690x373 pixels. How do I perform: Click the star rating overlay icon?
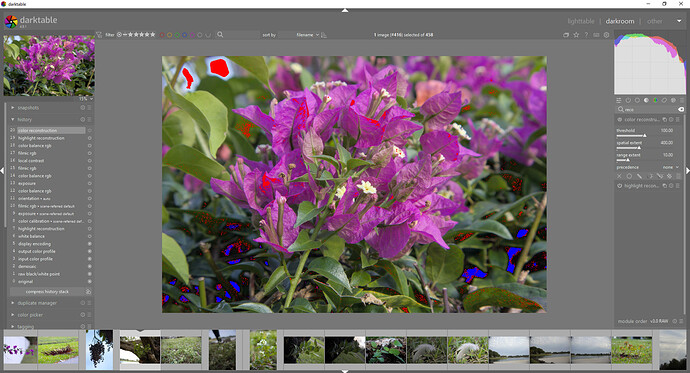576,35
